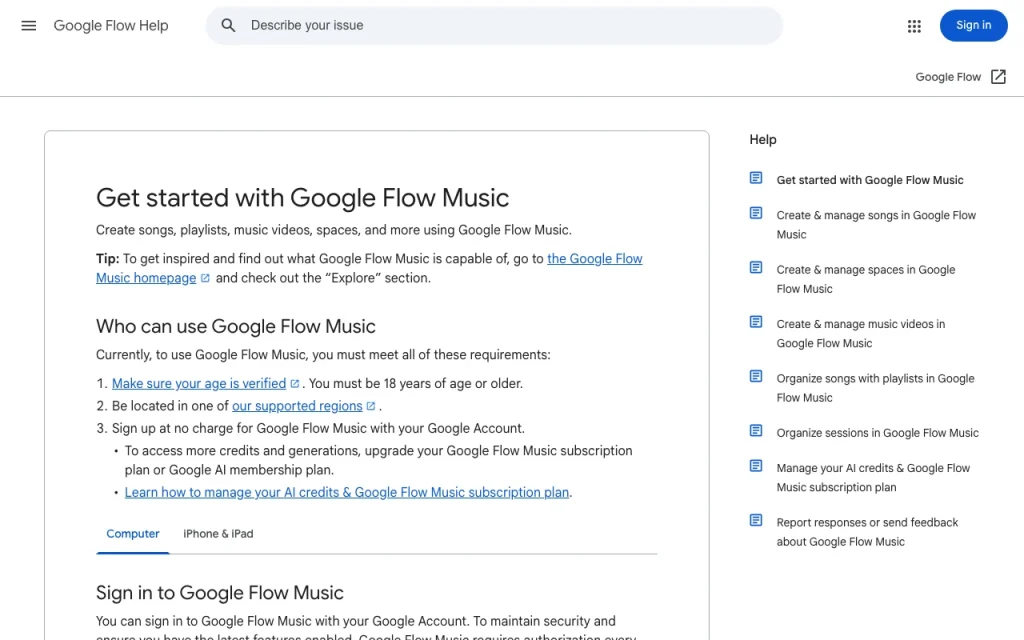1024x640 pixels.
Task: Open Create & manage spaces in Google Flow Music
Action: [x=865, y=279]
